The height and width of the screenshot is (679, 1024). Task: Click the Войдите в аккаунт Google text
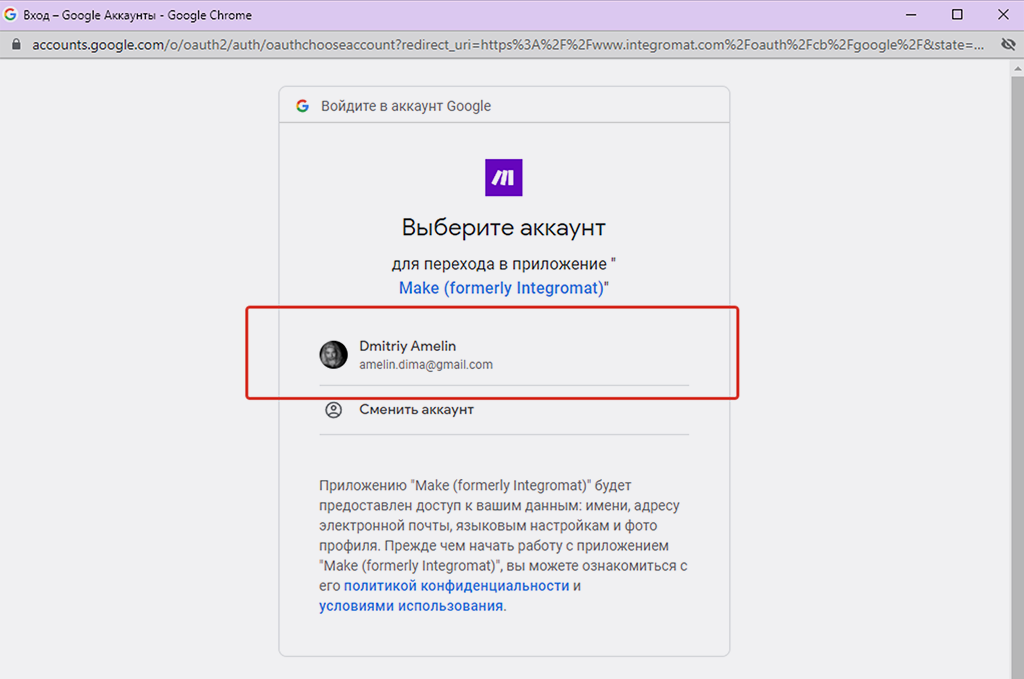[406, 106]
